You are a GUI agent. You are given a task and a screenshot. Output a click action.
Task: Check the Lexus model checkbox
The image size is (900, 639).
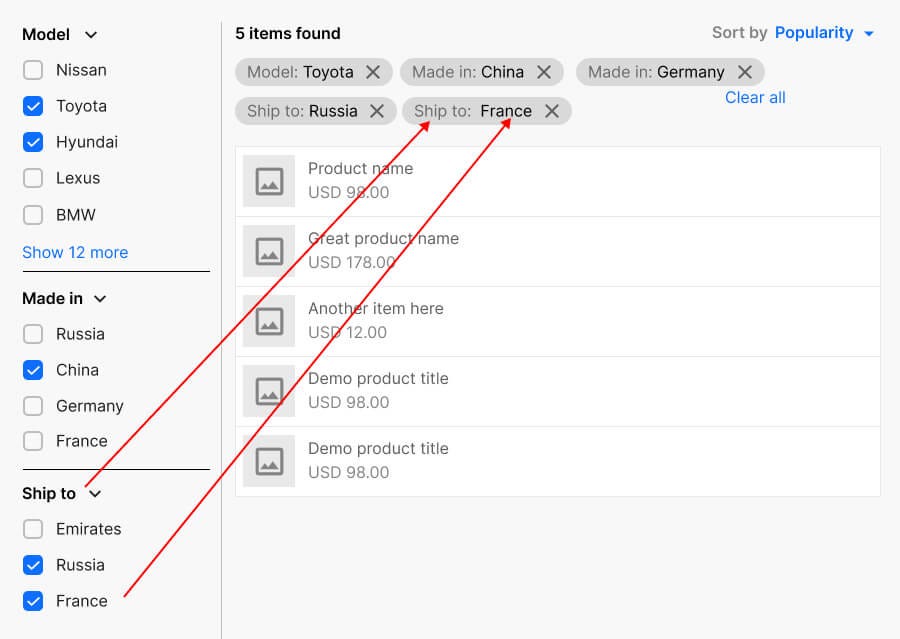point(33,178)
